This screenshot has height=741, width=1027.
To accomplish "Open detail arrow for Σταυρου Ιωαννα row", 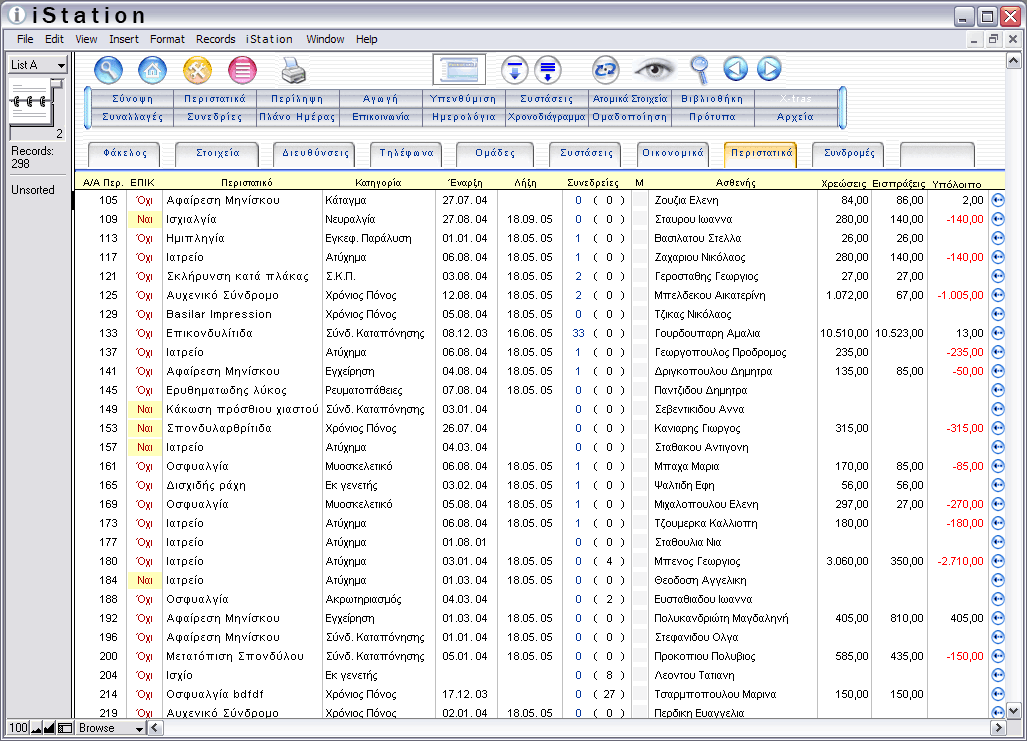I will point(998,219).
